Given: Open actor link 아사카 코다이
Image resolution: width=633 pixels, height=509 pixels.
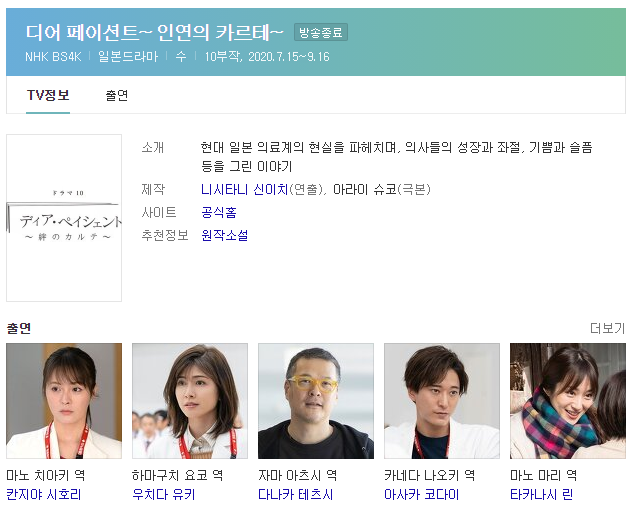Looking at the screenshot, I should coord(421,494).
